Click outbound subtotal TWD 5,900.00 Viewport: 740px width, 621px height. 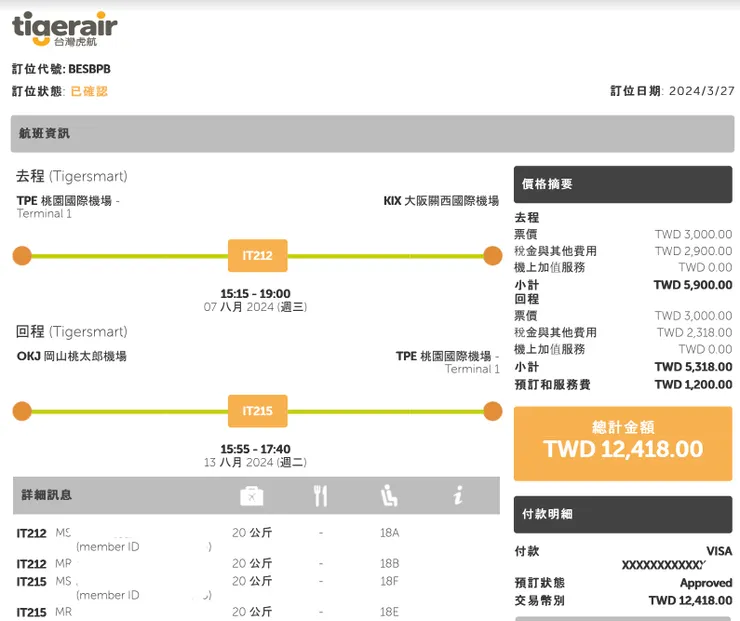point(693,285)
